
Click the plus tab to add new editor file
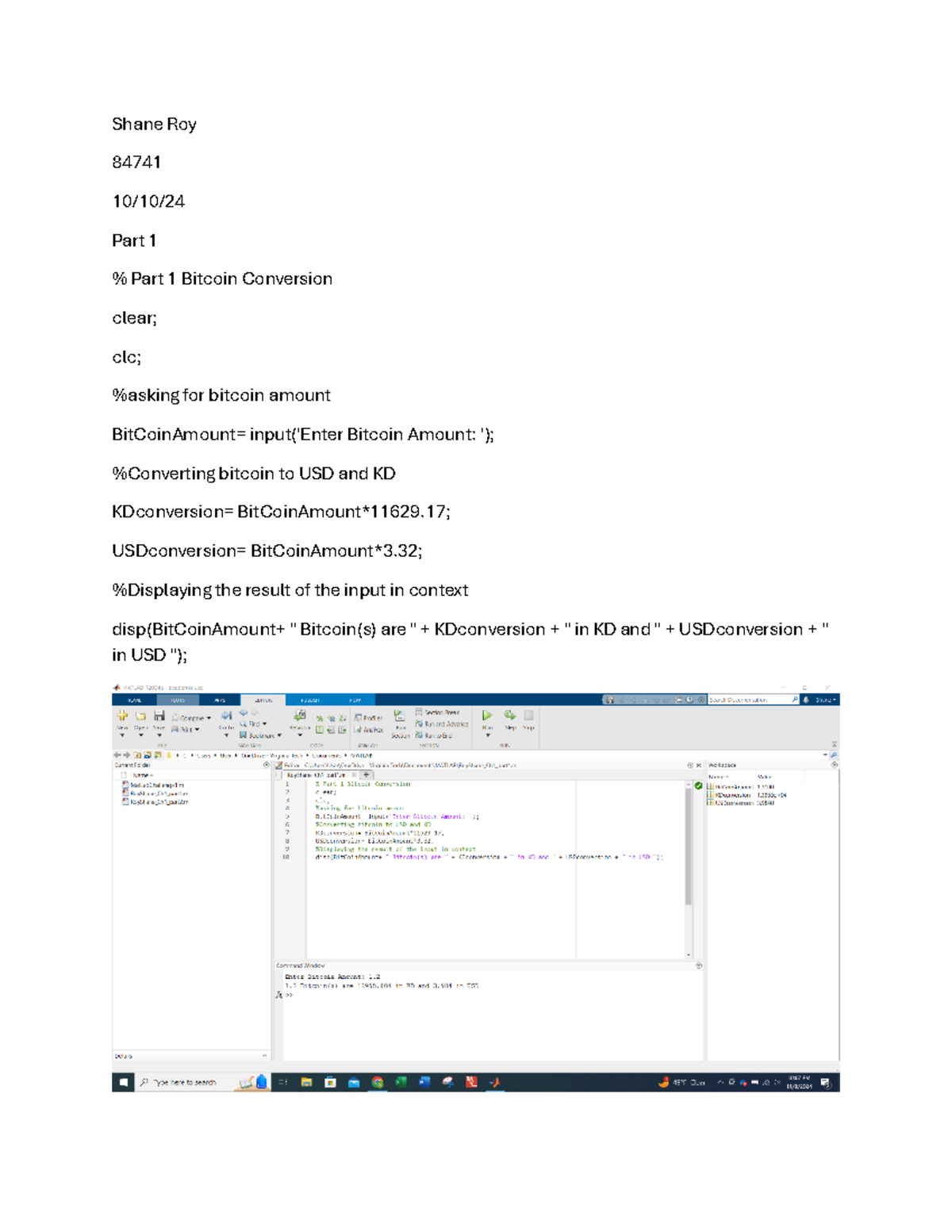tap(367, 775)
